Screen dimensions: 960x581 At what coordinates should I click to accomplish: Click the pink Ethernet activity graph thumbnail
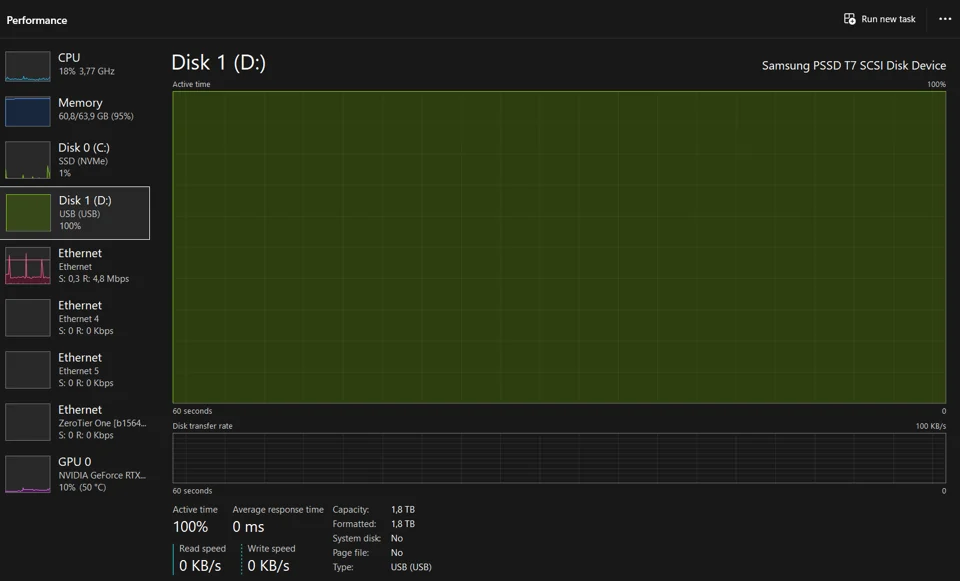pyautogui.click(x=28, y=265)
